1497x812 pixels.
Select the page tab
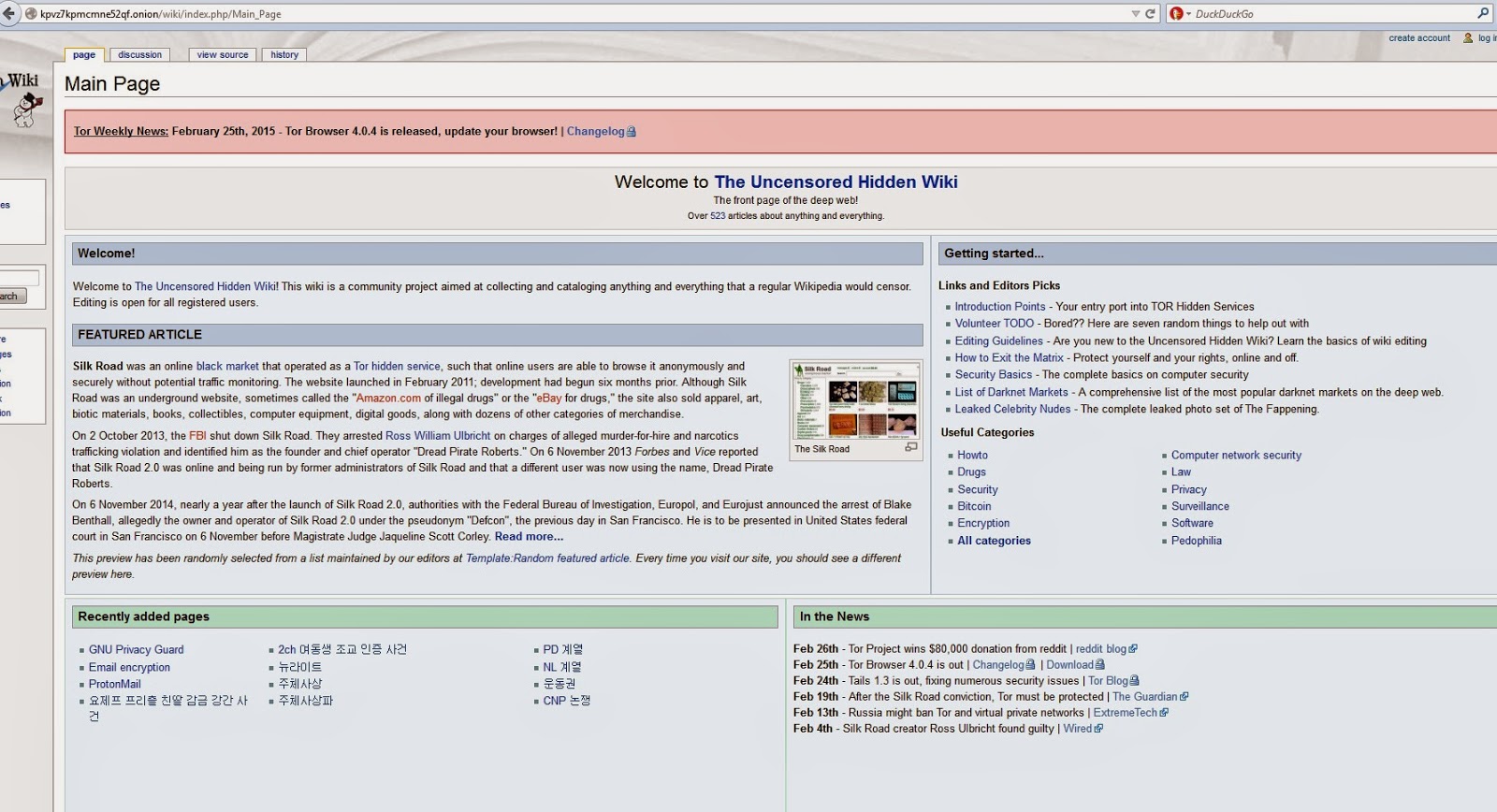[84, 55]
